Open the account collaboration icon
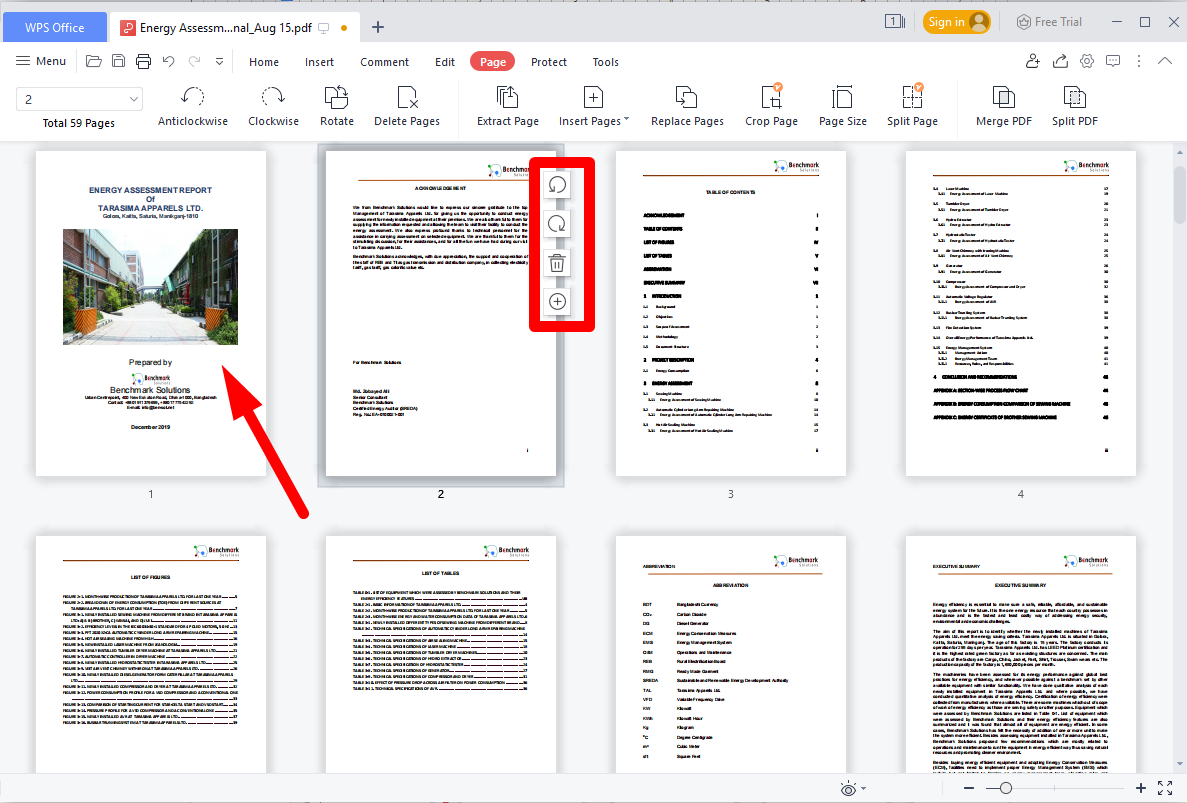1187x803 pixels. (1033, 61)
